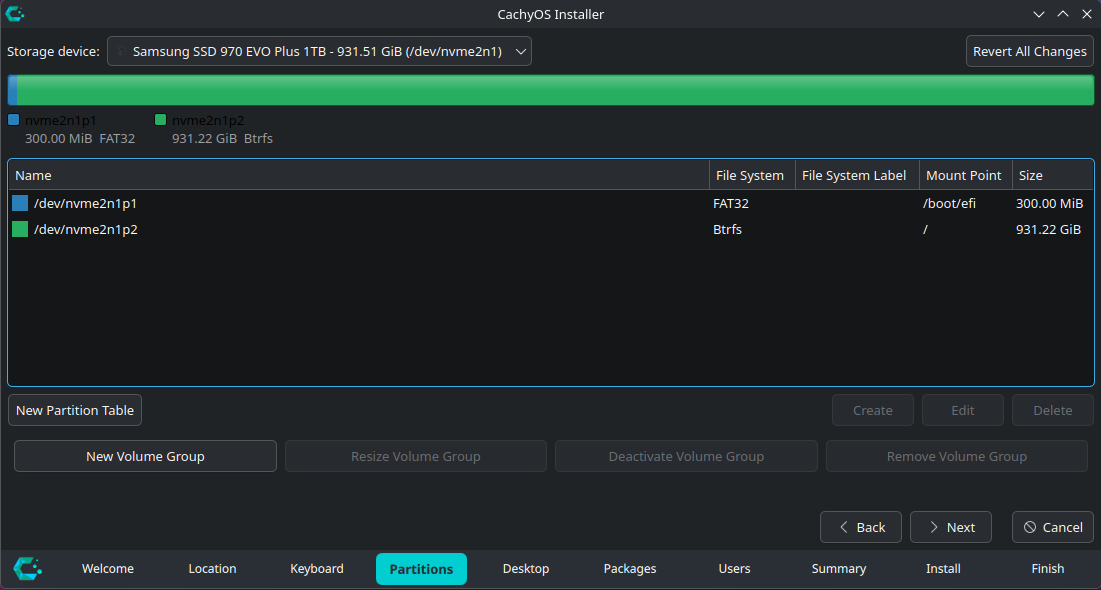Select the green nvme2n1p2 legend swatch
Screen dimensions: 1101x590
[x=160, y=120]
